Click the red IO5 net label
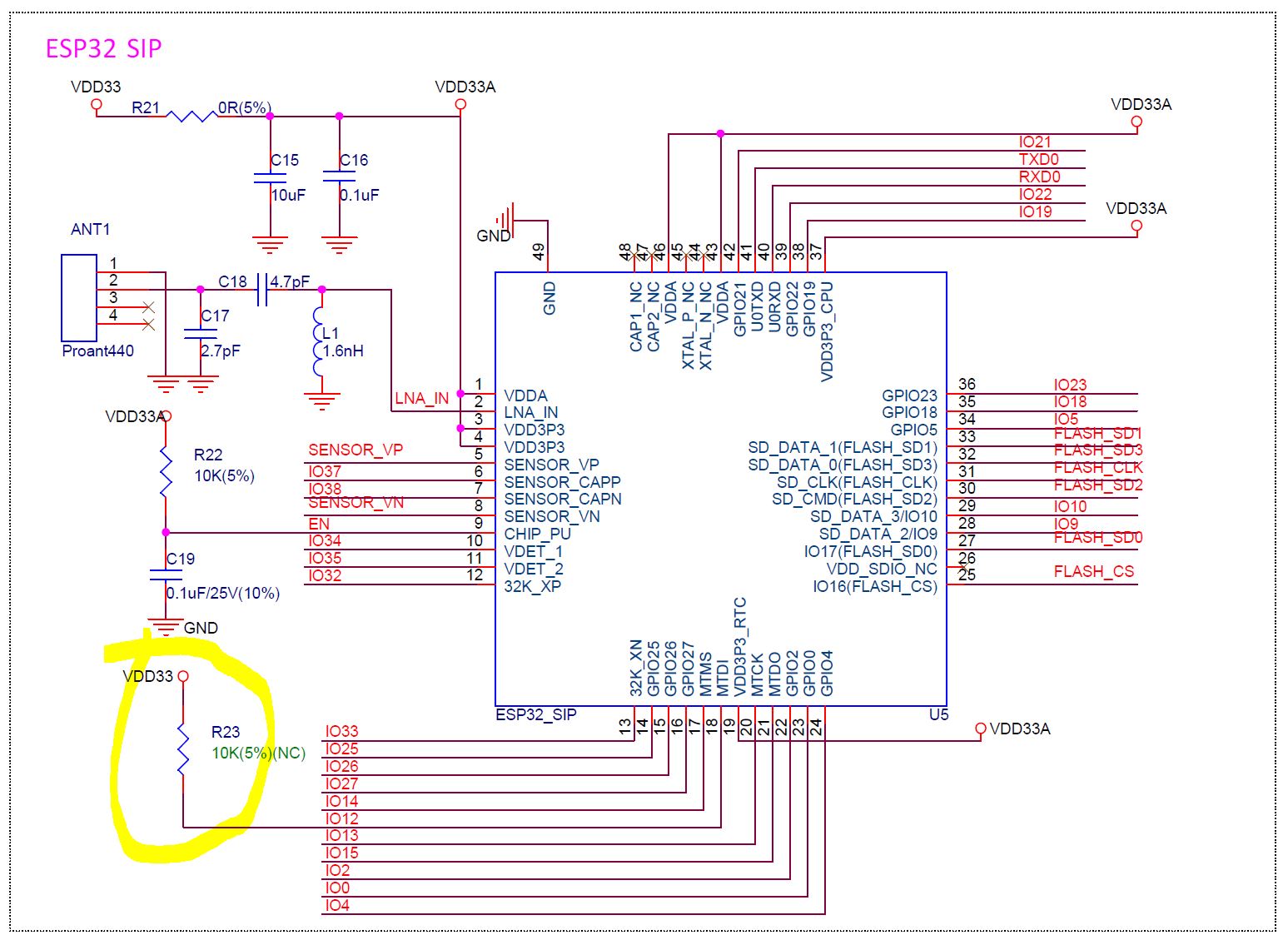Viewport: 1288px width, 940px height. [1067, 420]
